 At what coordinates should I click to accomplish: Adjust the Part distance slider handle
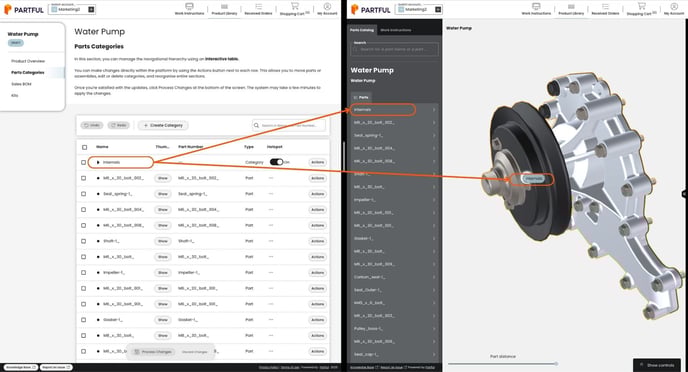point(556,364)
